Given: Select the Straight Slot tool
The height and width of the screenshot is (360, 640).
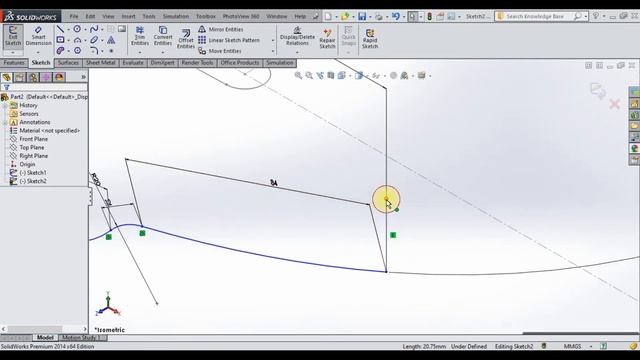Looking at the screenshot, I should (x=60, y=51).
